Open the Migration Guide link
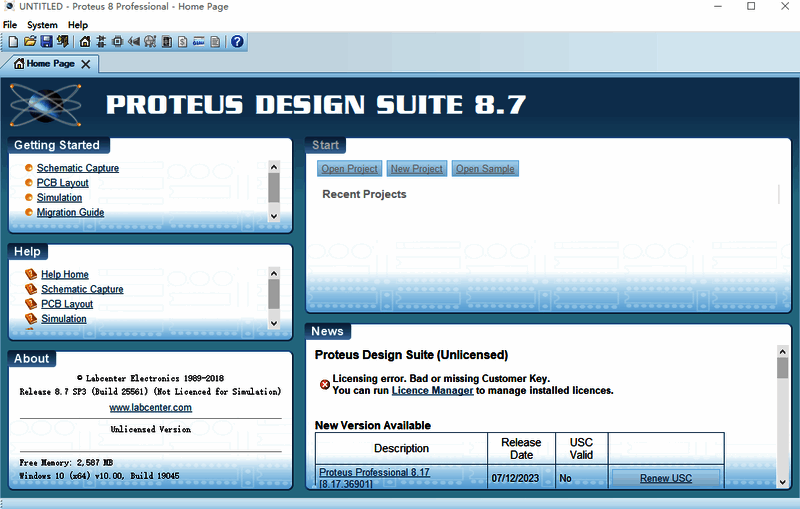 click(x=70, y=212)
